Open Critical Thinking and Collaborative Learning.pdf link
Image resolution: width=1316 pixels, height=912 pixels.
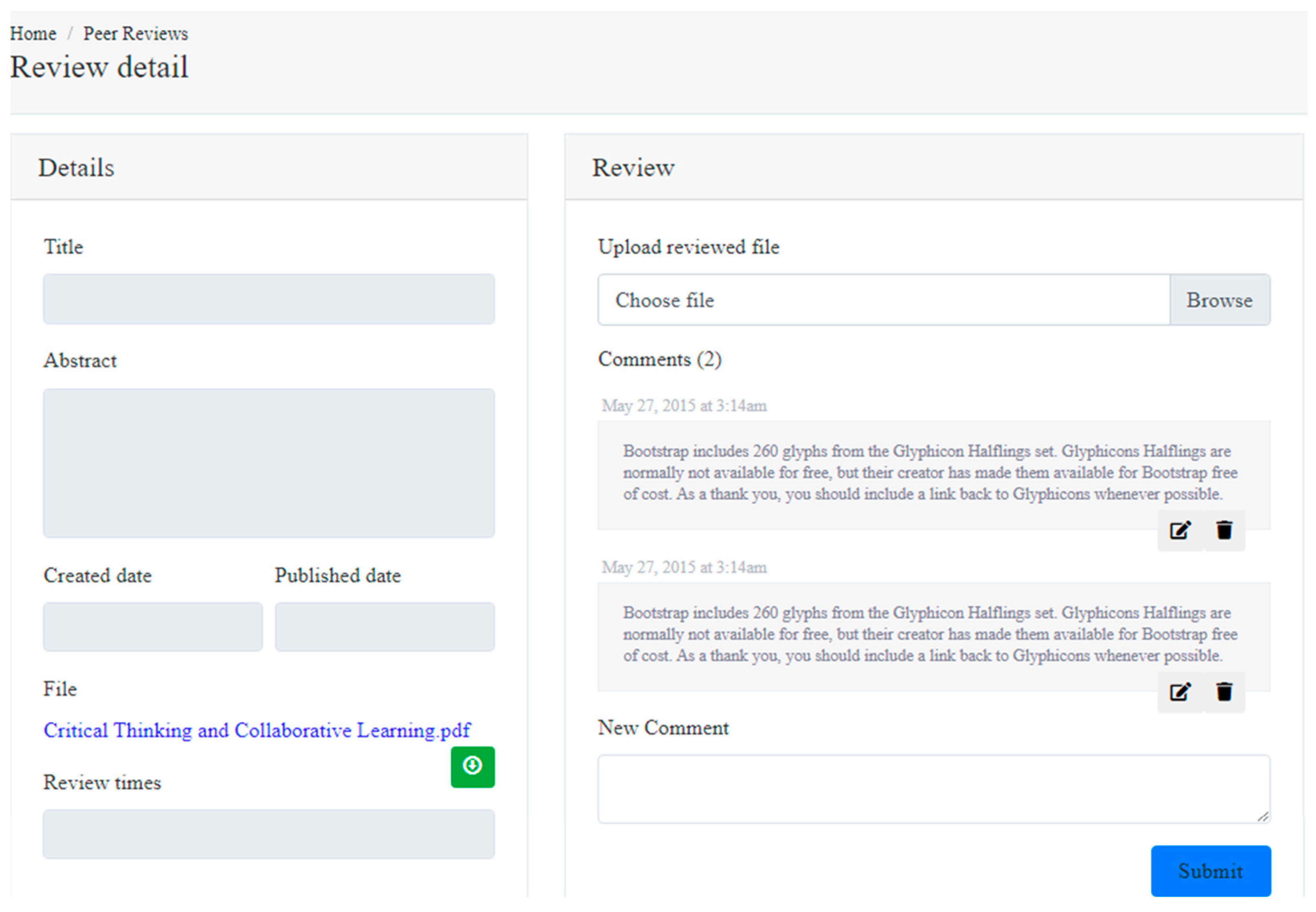257,730
